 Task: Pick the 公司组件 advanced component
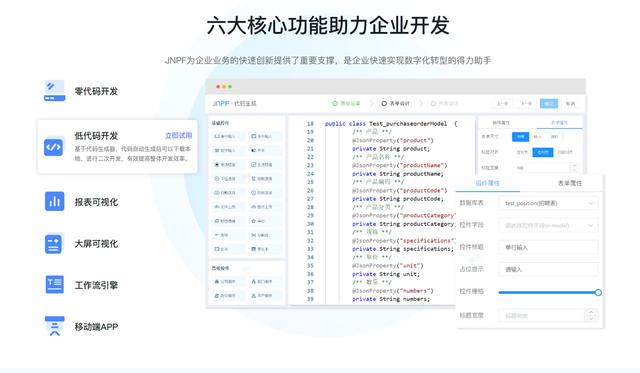(x=228, y=282)
